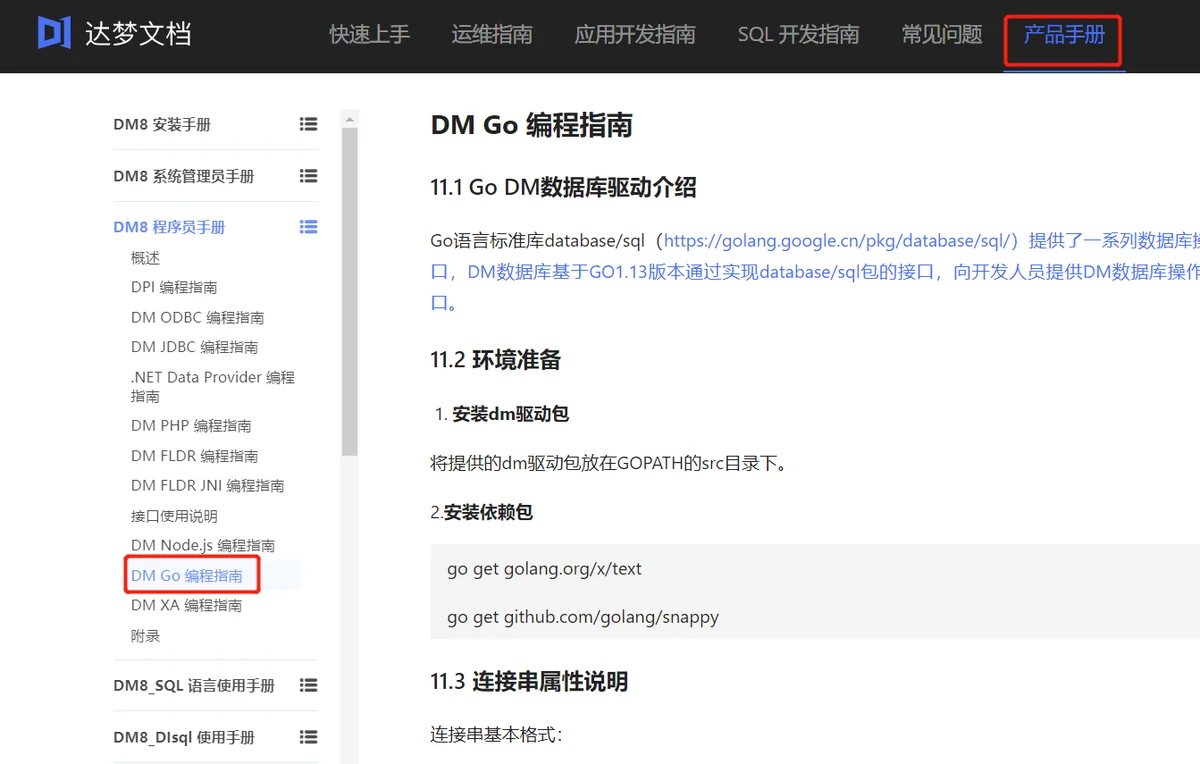Open DM Node.js 编程指南 page
The image size is (1200, 764).
pos(203,545)
